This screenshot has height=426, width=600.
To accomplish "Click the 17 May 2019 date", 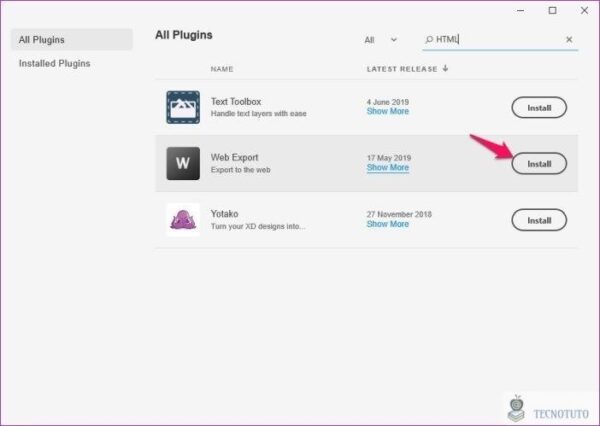I will pos(389,158).
